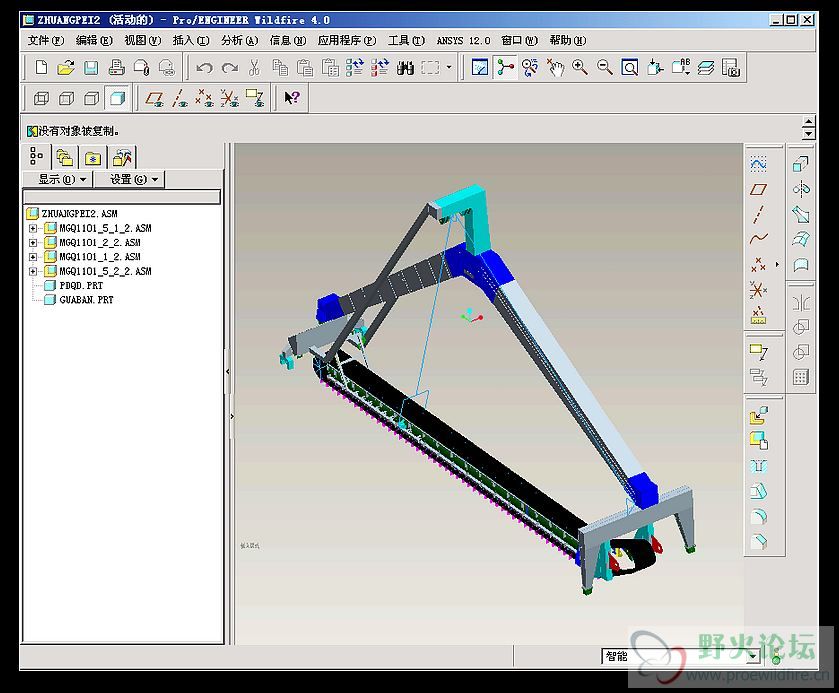Add a component to the assembly
This screenshot has width=839, height=693.
(x=758, y=415)
